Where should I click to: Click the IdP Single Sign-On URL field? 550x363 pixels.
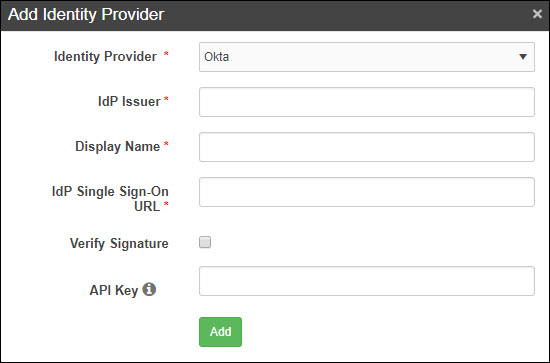(367, 192)
